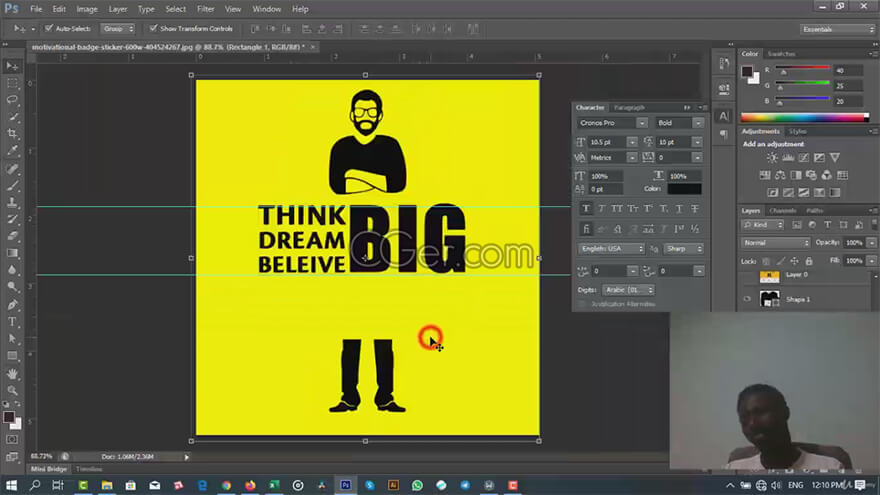Open the Window menu
Viewport: 880px width, 495px height.
click(267, 9)
